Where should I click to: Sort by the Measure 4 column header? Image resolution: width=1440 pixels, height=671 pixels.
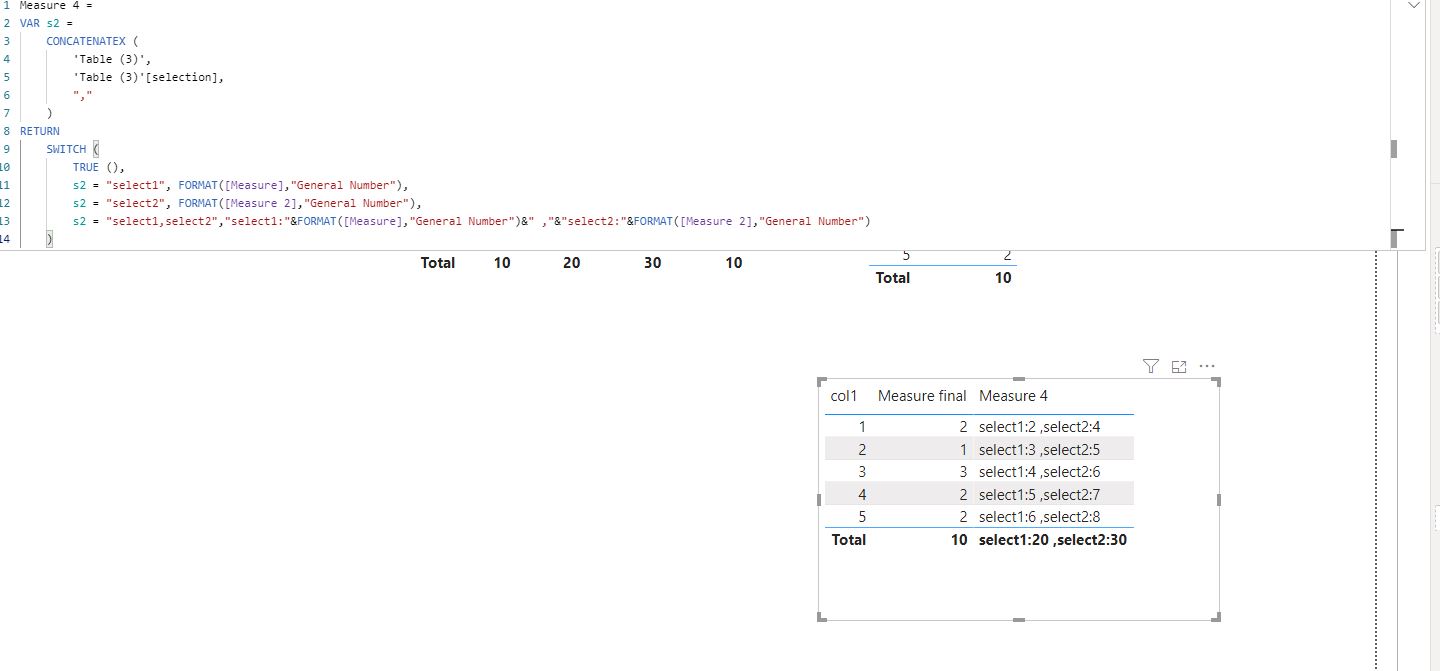1014,396
